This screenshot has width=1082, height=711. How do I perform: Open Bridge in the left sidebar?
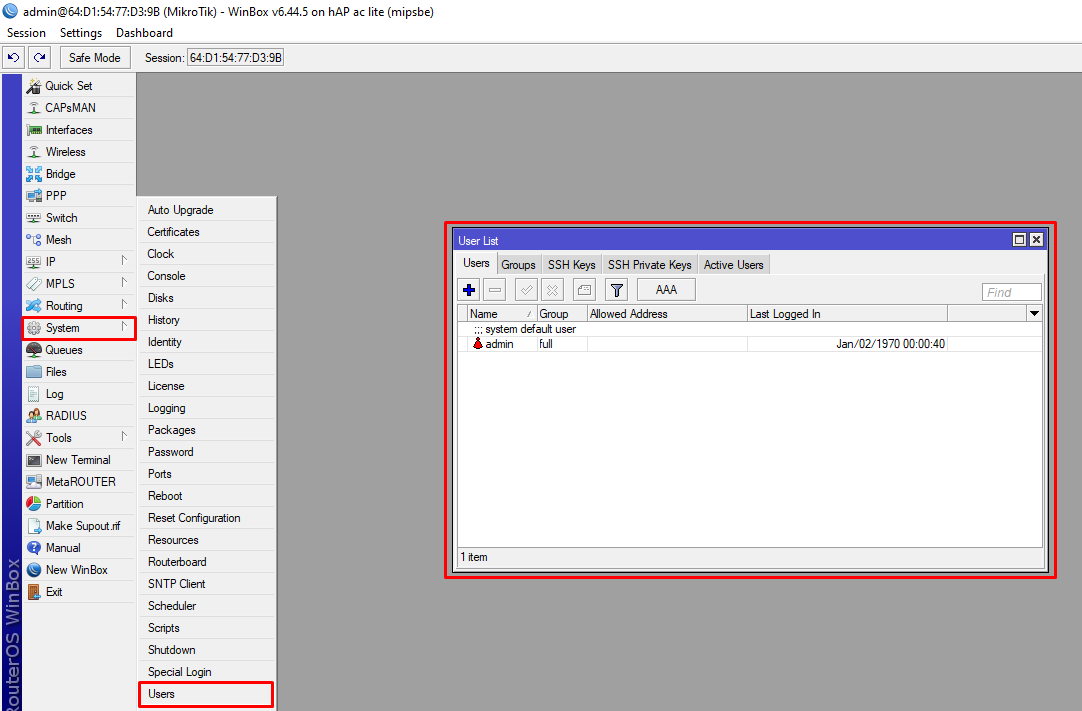60,174
